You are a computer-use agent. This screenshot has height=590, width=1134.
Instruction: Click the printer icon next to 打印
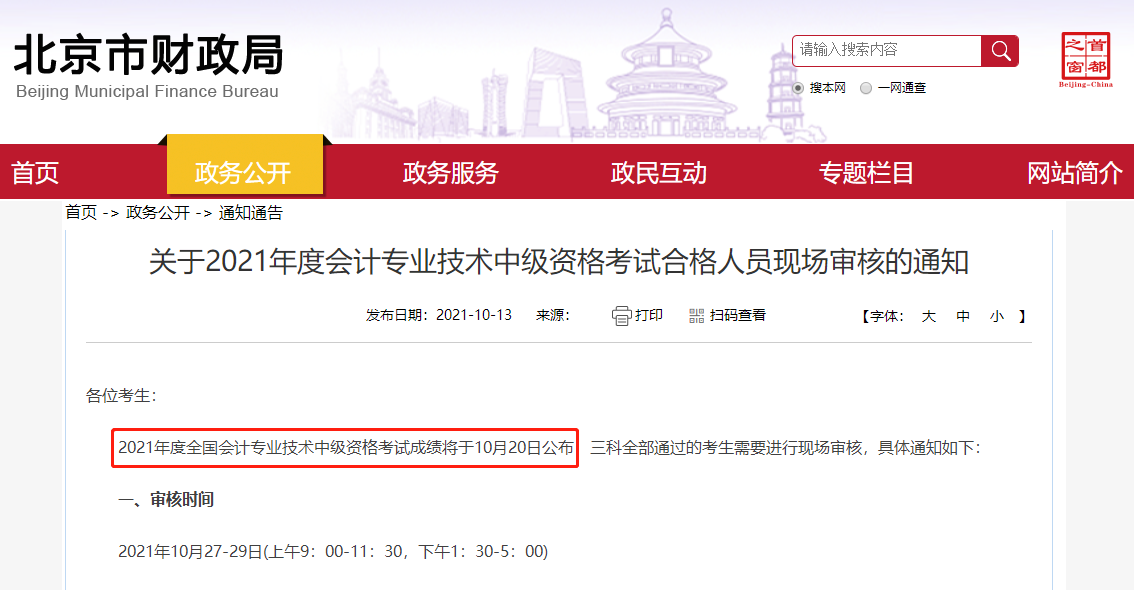click(621, 316)
